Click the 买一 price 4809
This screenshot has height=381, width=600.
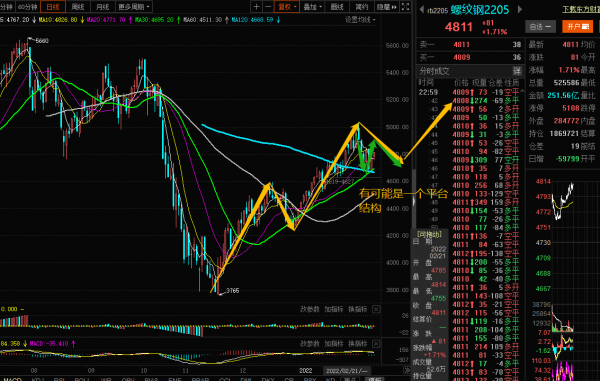461,57
